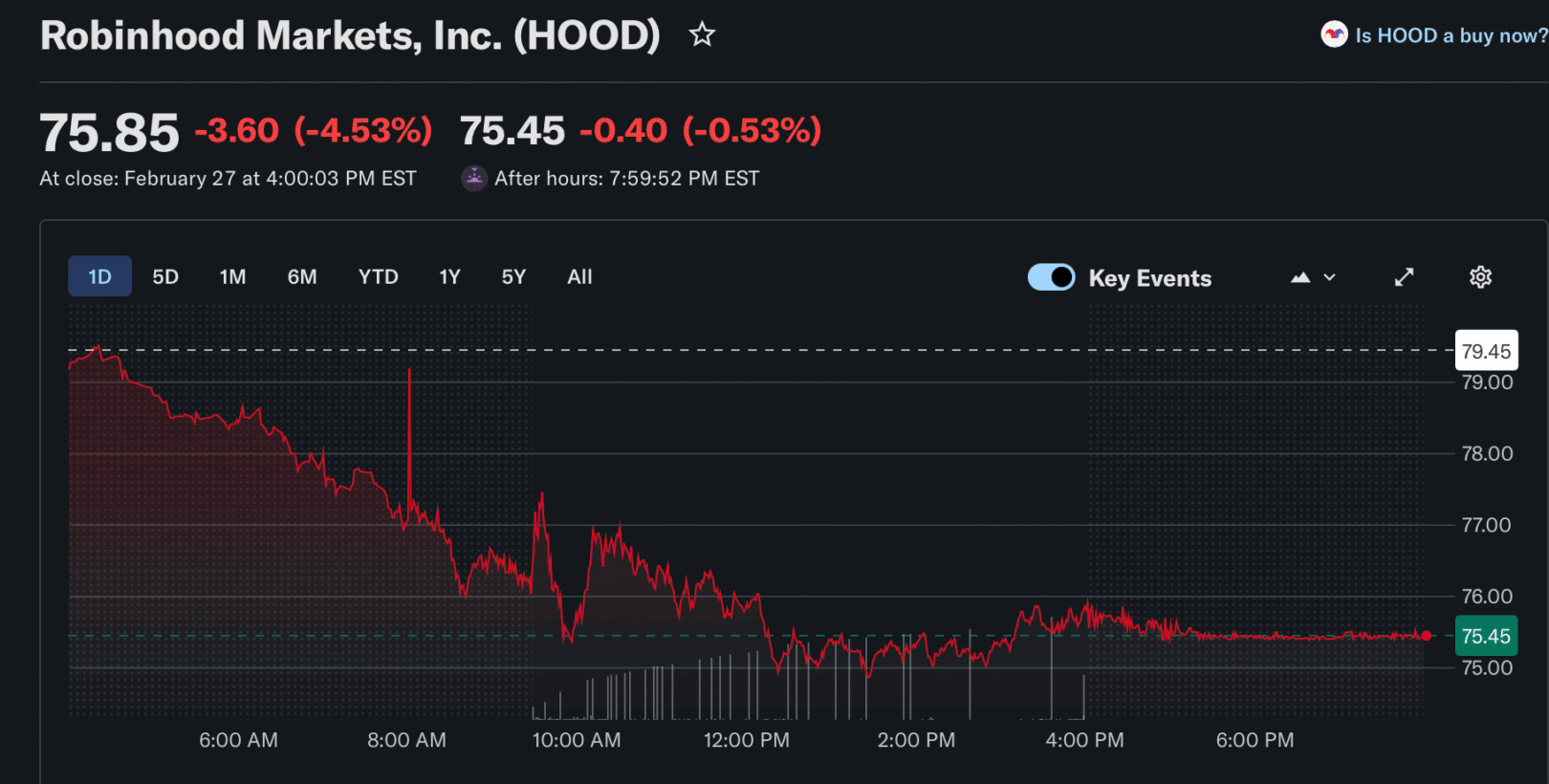
Task: Select the 1M chart range
Action: (x=232, y=277)
